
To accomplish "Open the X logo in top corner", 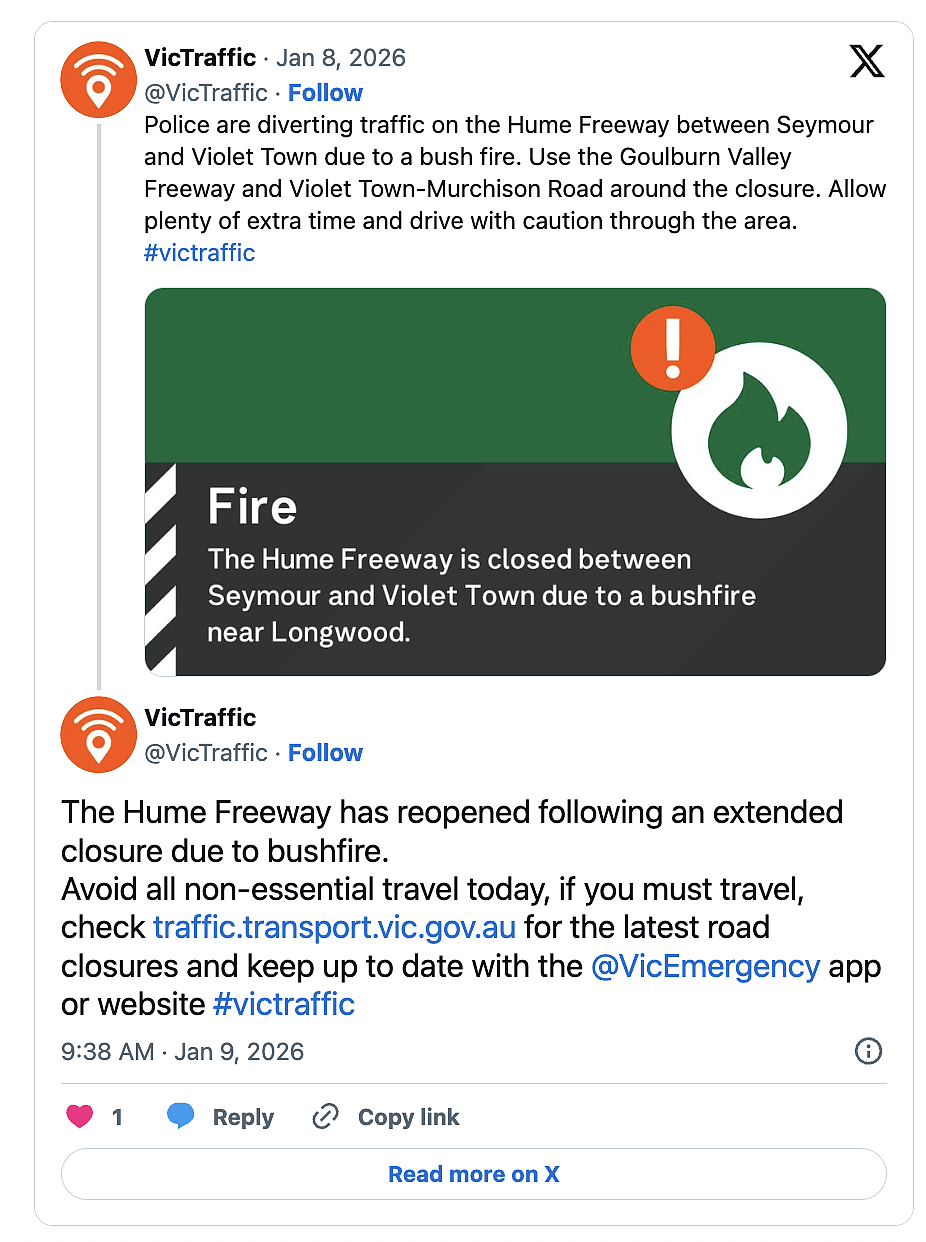I will [x=867, y=62].
